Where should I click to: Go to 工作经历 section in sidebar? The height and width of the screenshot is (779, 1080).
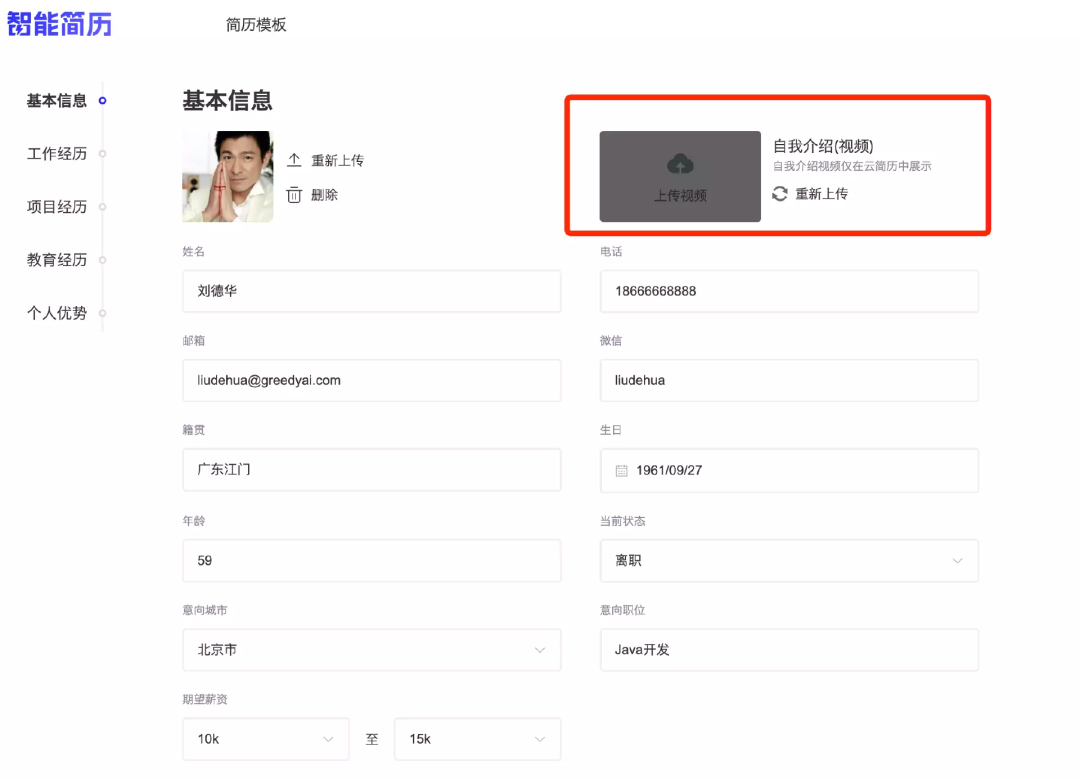57,154
